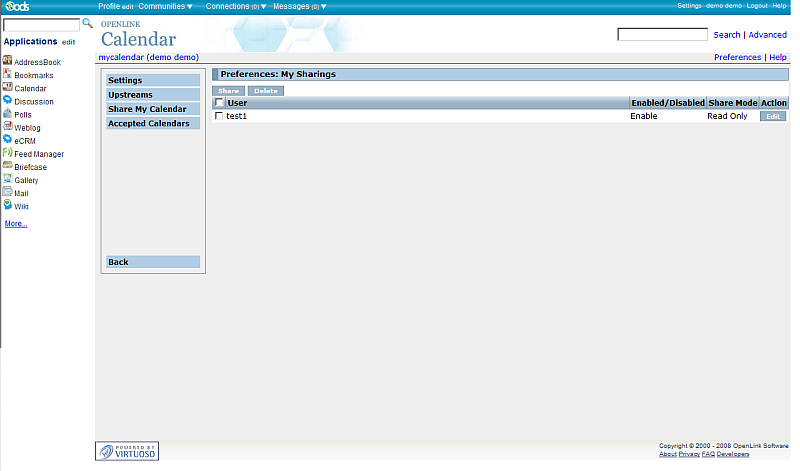Click the Feed Manager icon
The width and height of the screenshot is (800, 471).
[8, 154]
